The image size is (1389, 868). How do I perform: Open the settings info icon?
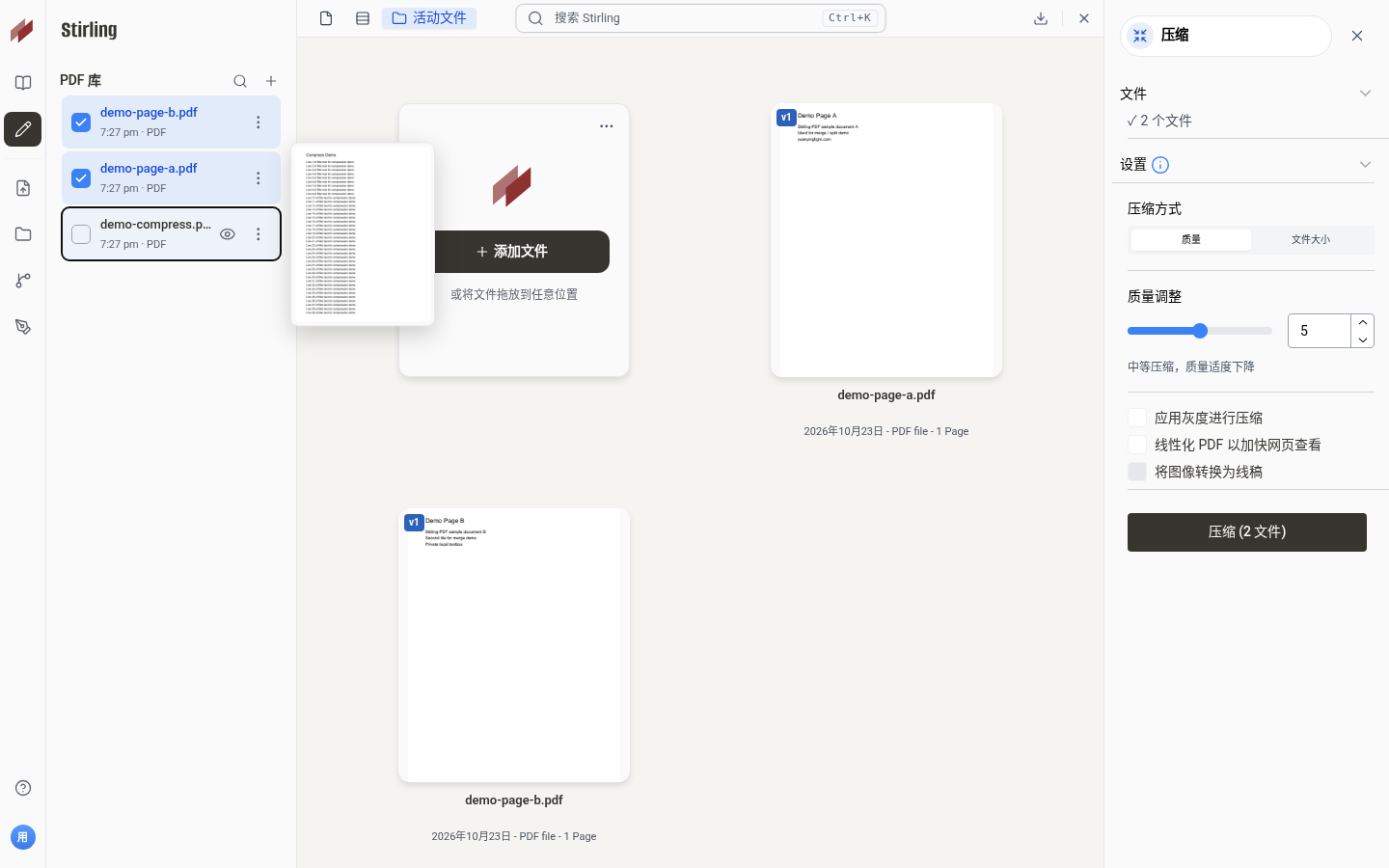1160,165
